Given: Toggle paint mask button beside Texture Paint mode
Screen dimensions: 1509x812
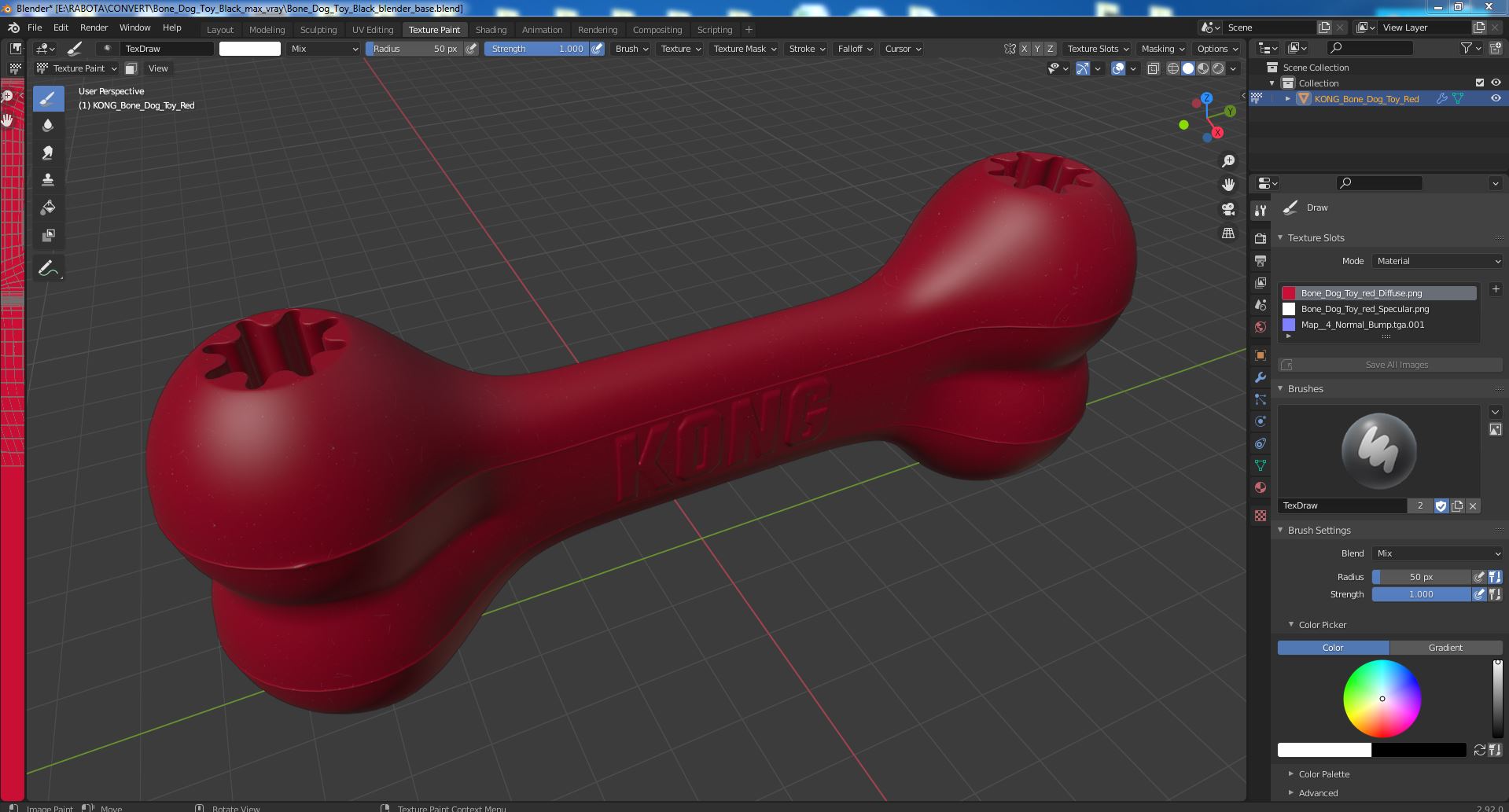Looking at the screenshot, I should tap(131, 68).
